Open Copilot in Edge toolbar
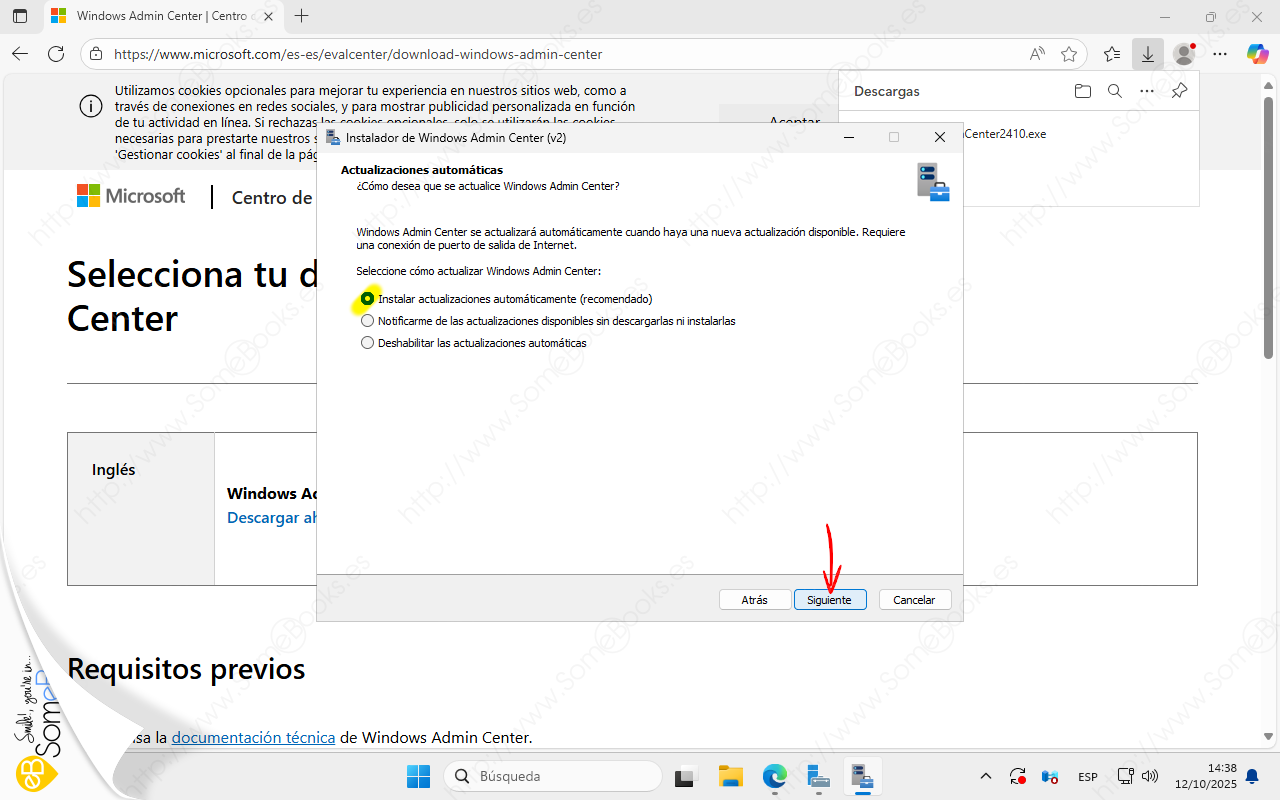The height and width of the screenshot is (800, 1280). [x=1257, y=54]
